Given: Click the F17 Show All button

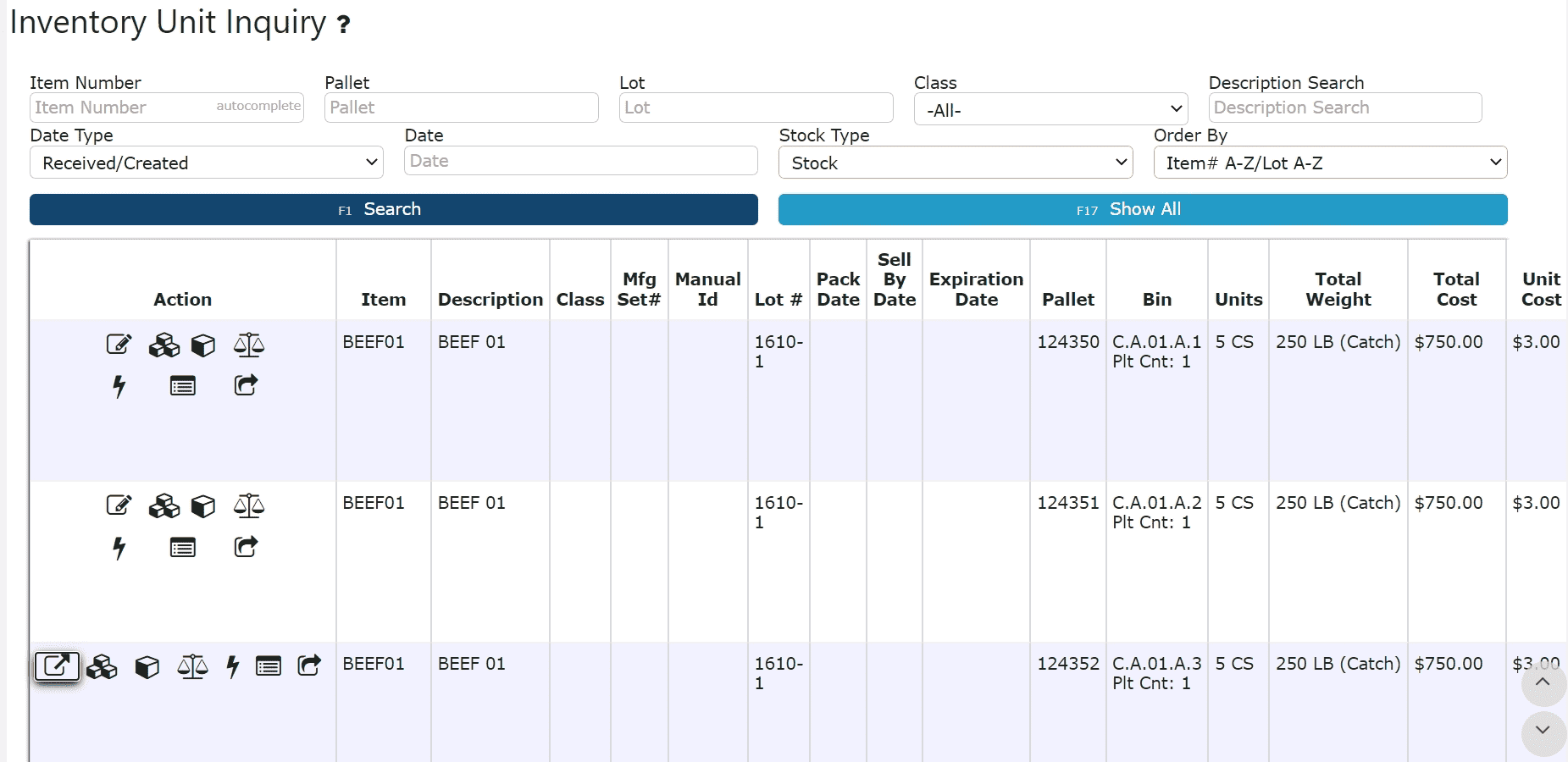Looking at the screenshot, I should coord(1143,209).
